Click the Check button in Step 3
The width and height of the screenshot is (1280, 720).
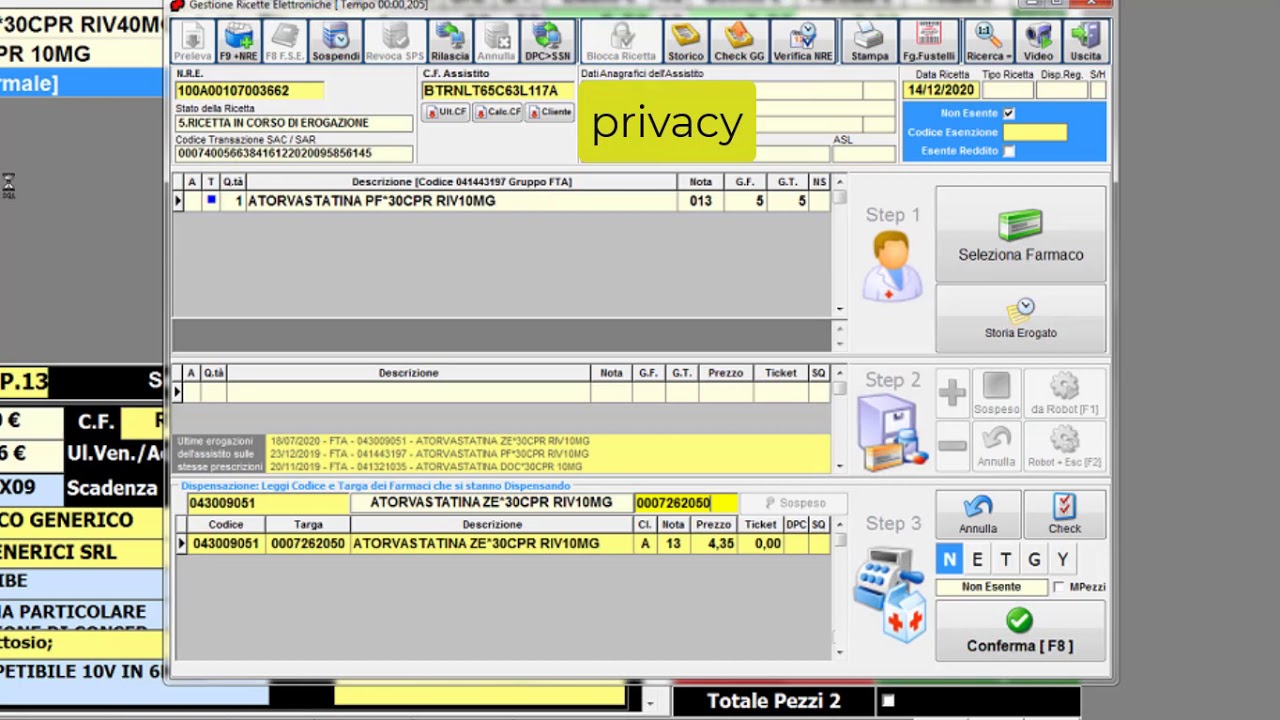(x=1064, y=514)
